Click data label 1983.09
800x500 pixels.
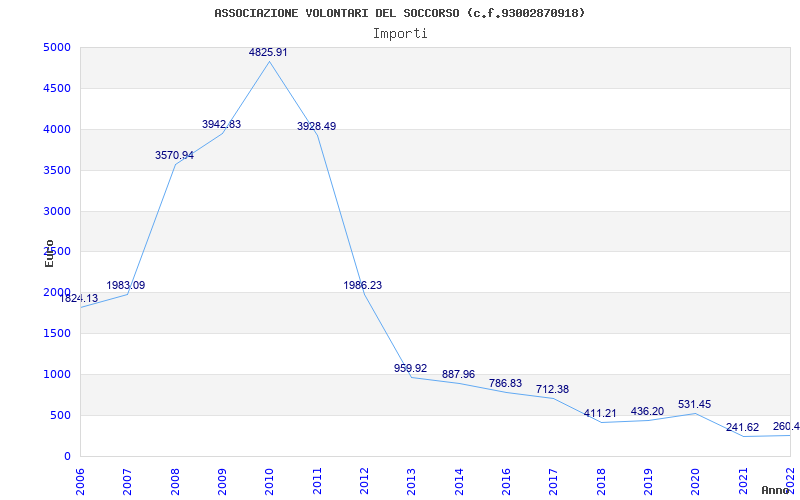pyautogui.click(x=126, y=285)
